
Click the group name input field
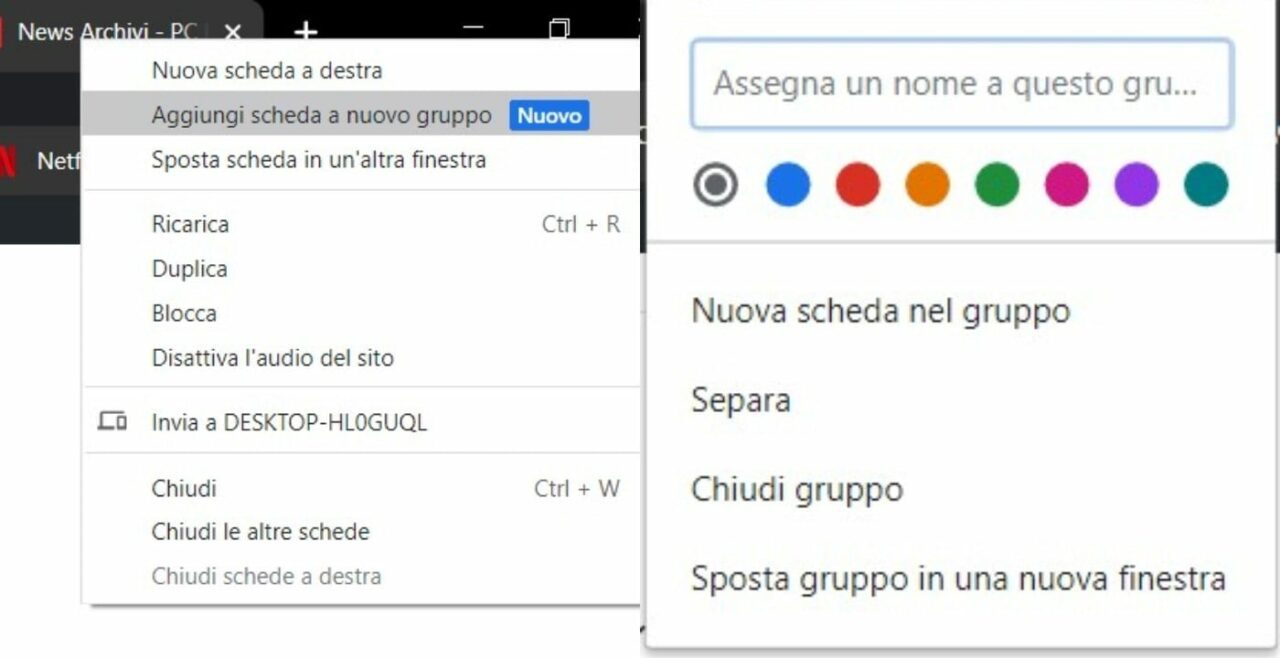[x=961, y=84]
